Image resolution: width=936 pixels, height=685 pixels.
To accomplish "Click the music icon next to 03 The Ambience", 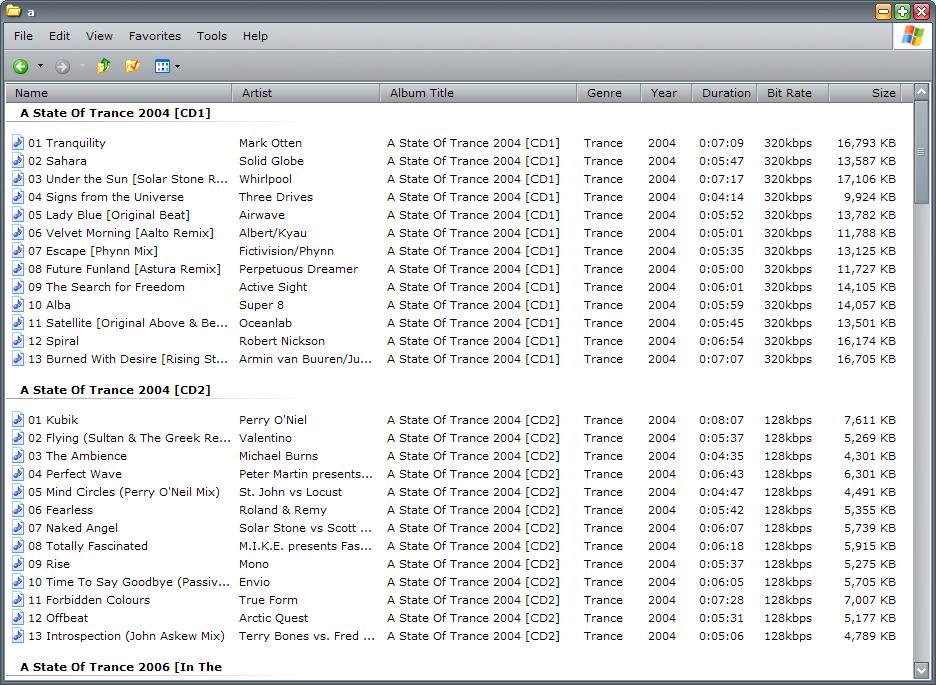I will pos(18,456).
